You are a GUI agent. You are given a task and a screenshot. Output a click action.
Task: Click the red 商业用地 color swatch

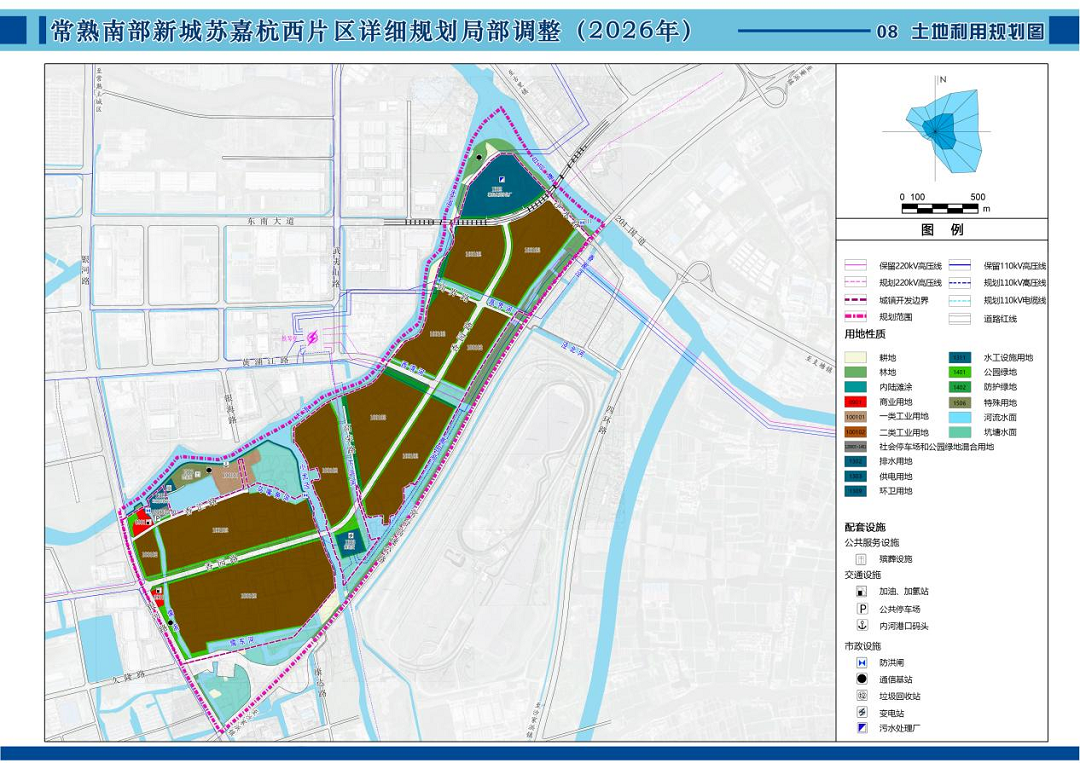coord(855,401)
